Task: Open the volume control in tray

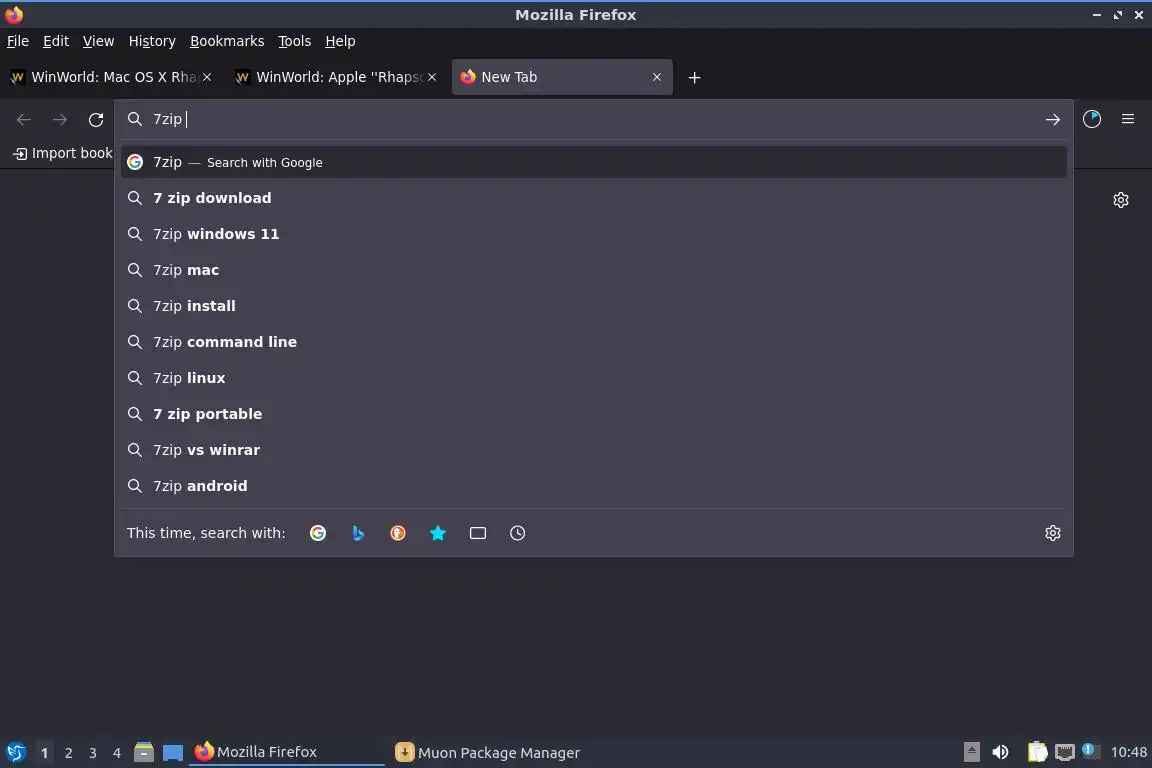Action: tap(1000, 752)
